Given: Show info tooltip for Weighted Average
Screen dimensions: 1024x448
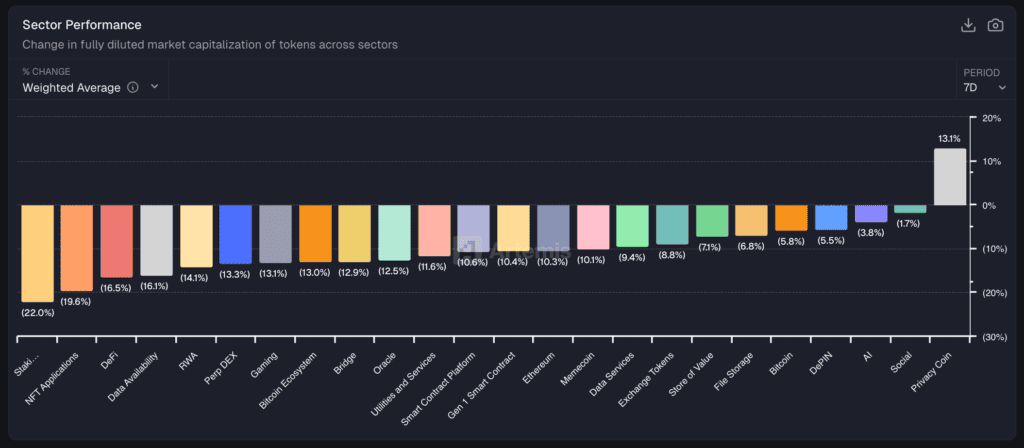Looking at the screenshot, I should (133, 88).
